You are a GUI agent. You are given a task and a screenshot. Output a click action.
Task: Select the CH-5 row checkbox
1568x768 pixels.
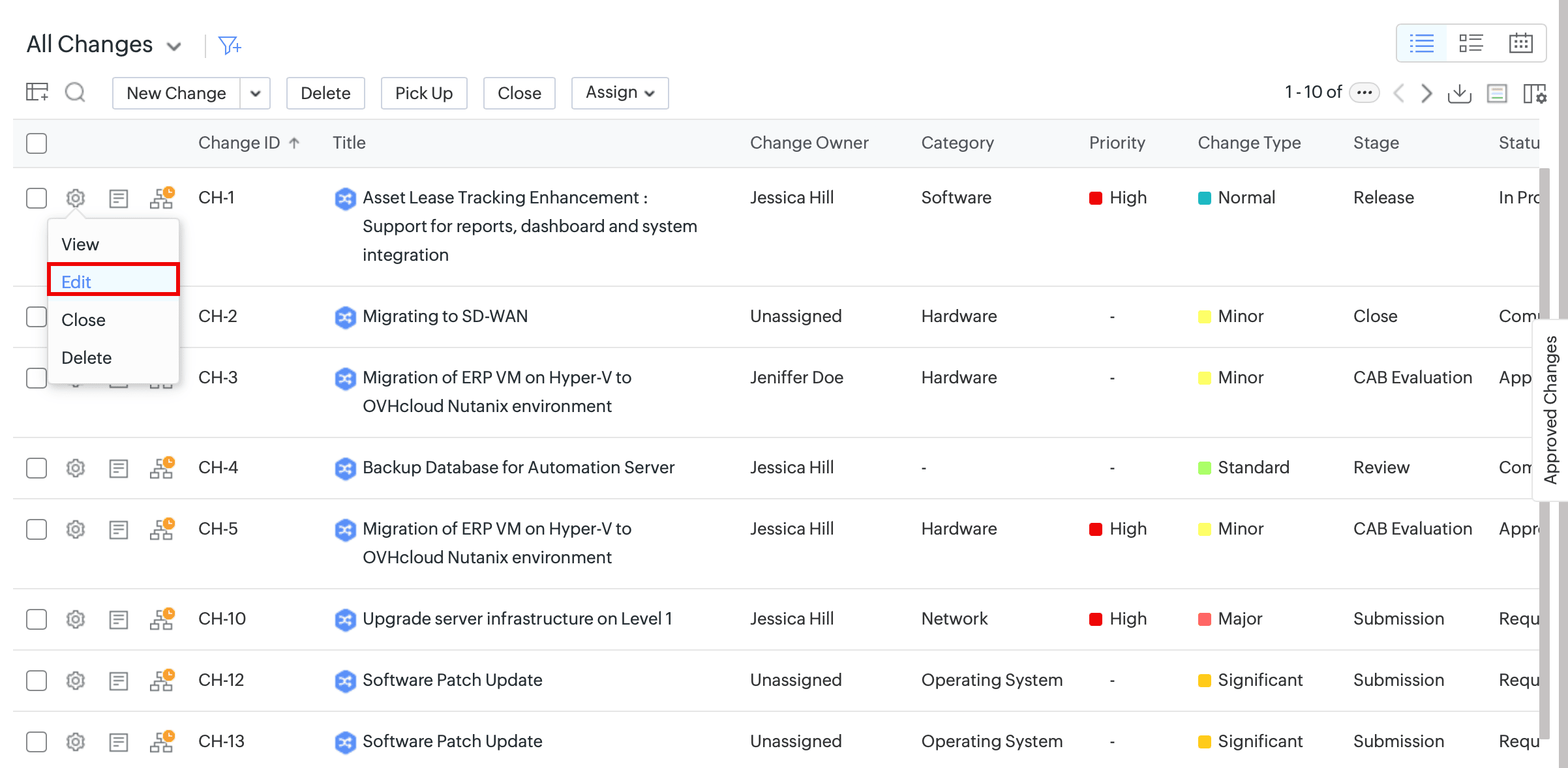[x=37, y=529]
